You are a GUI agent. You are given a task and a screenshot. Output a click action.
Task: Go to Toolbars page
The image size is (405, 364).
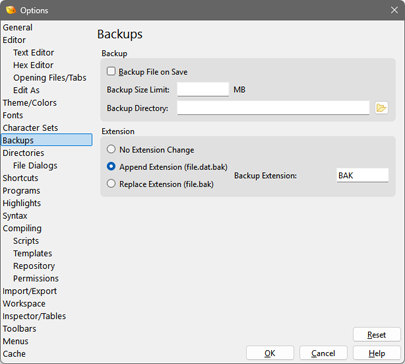point(19,329)
